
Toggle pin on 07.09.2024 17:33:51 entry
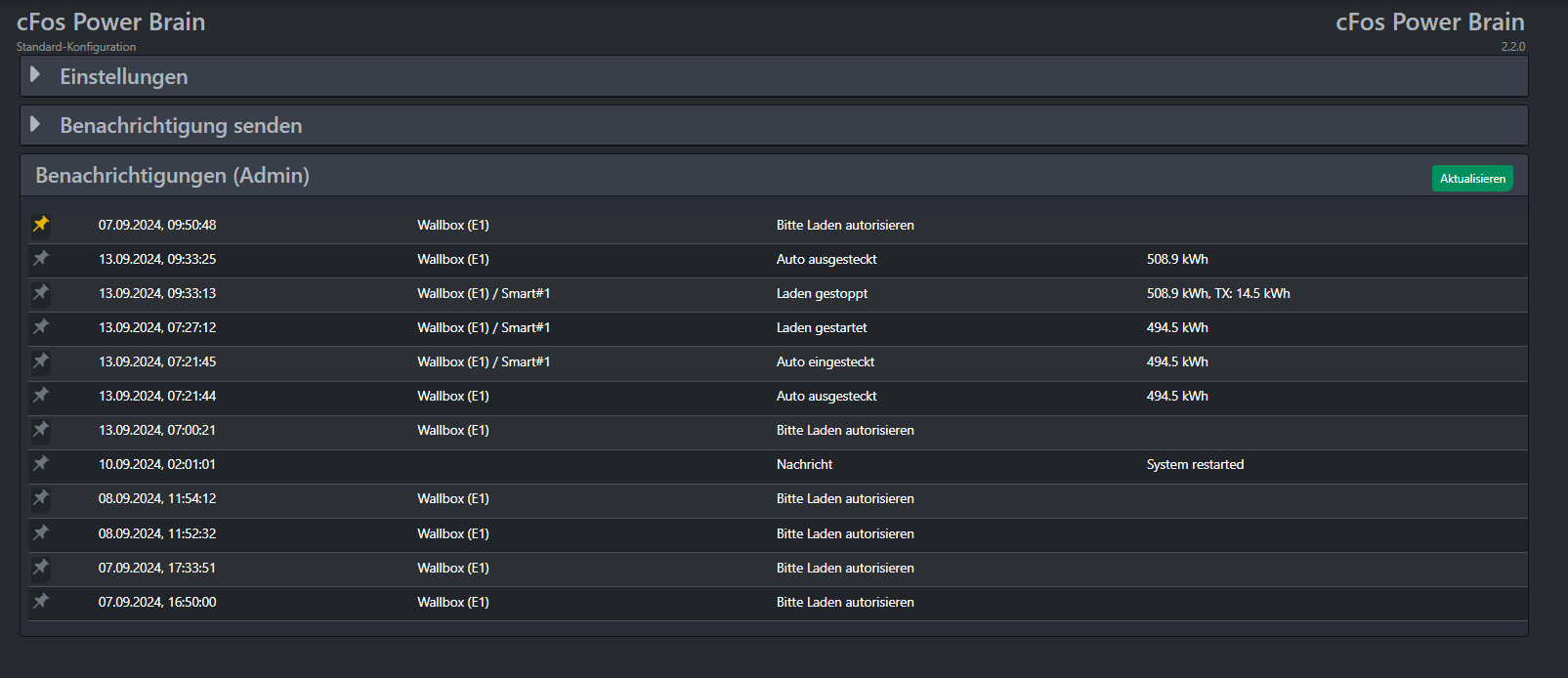tap(41, 568)
